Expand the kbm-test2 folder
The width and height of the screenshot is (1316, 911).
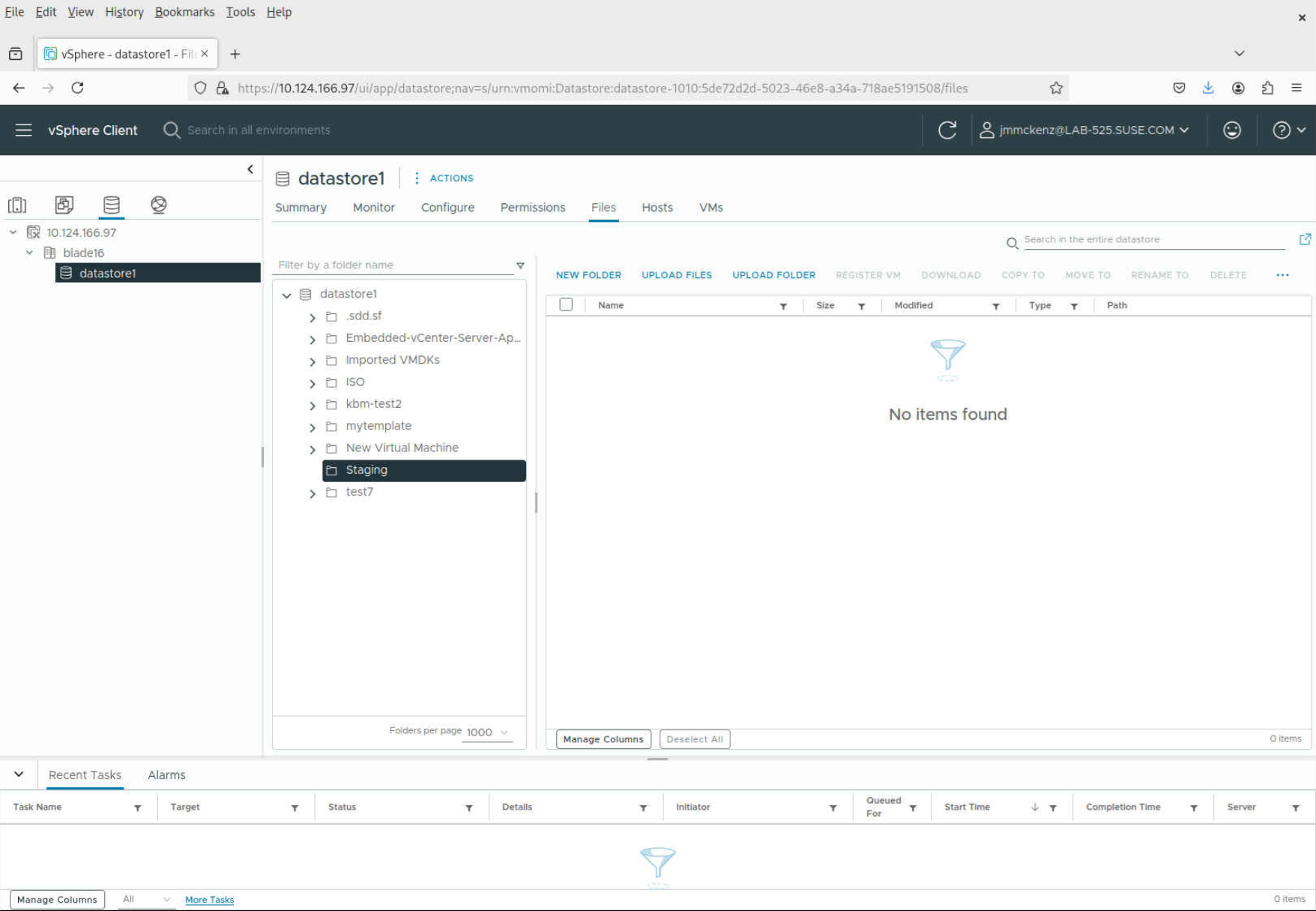click(x=313, y=405)
